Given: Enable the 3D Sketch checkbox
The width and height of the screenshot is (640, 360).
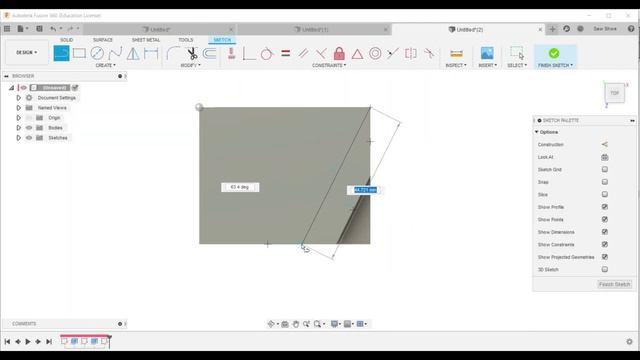Looking at the screenshot, I should click(604, 269).
